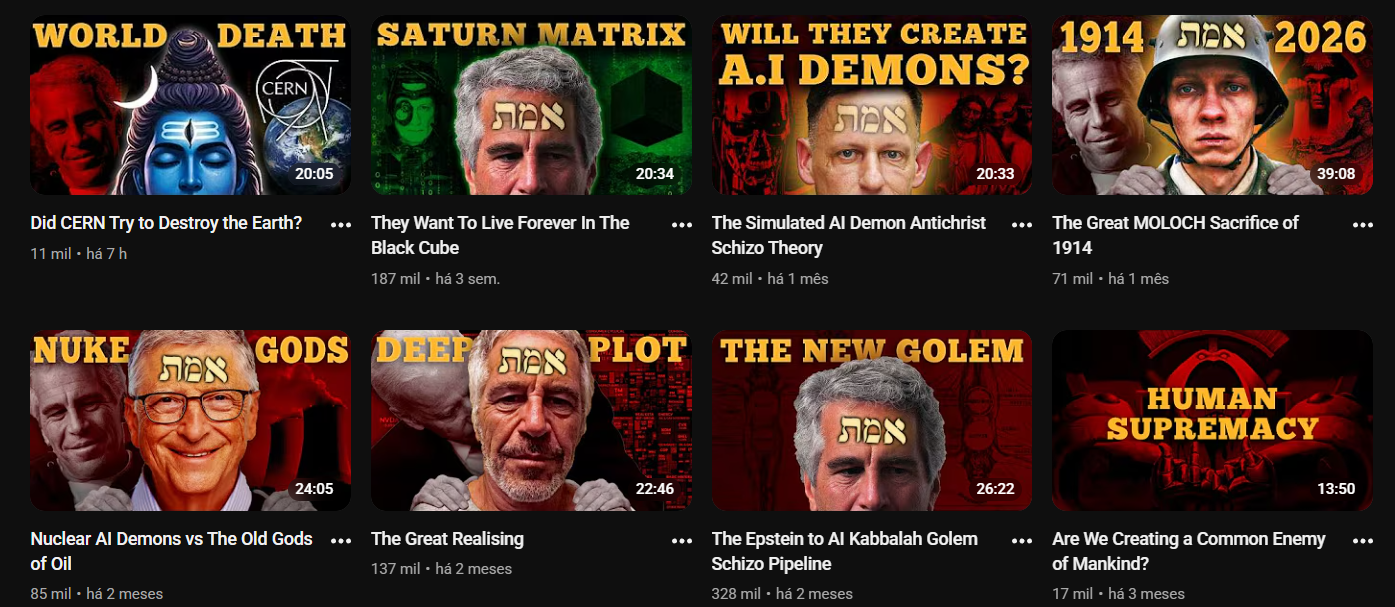Click title 'The Great Realising'
This screenshot has width=1395, height=607.
447,539
